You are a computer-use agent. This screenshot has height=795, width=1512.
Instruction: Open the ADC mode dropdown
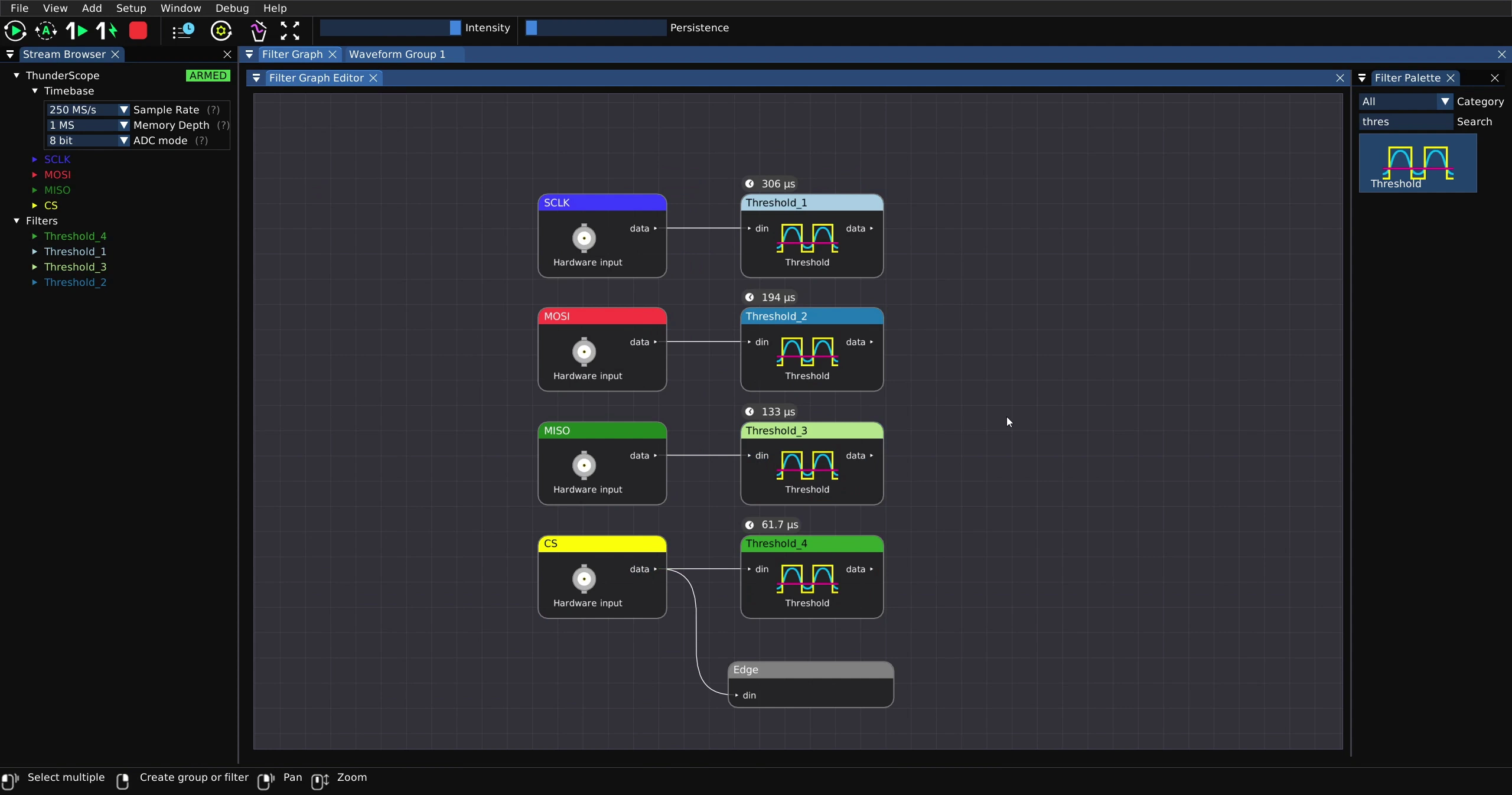[88, 141]
